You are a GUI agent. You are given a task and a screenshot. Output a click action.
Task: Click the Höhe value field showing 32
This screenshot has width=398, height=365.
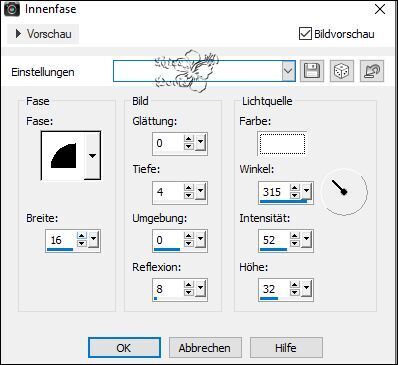point(274,289)
